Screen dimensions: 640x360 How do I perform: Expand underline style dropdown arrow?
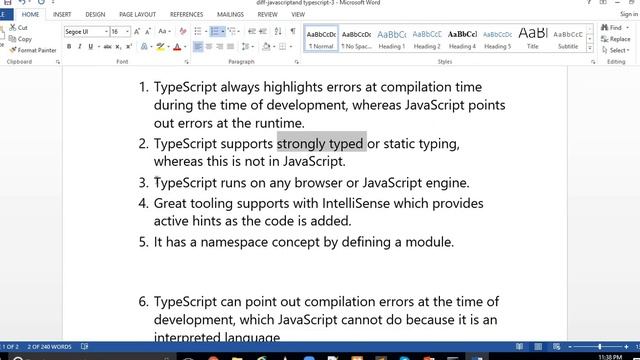tap(98, 47)
